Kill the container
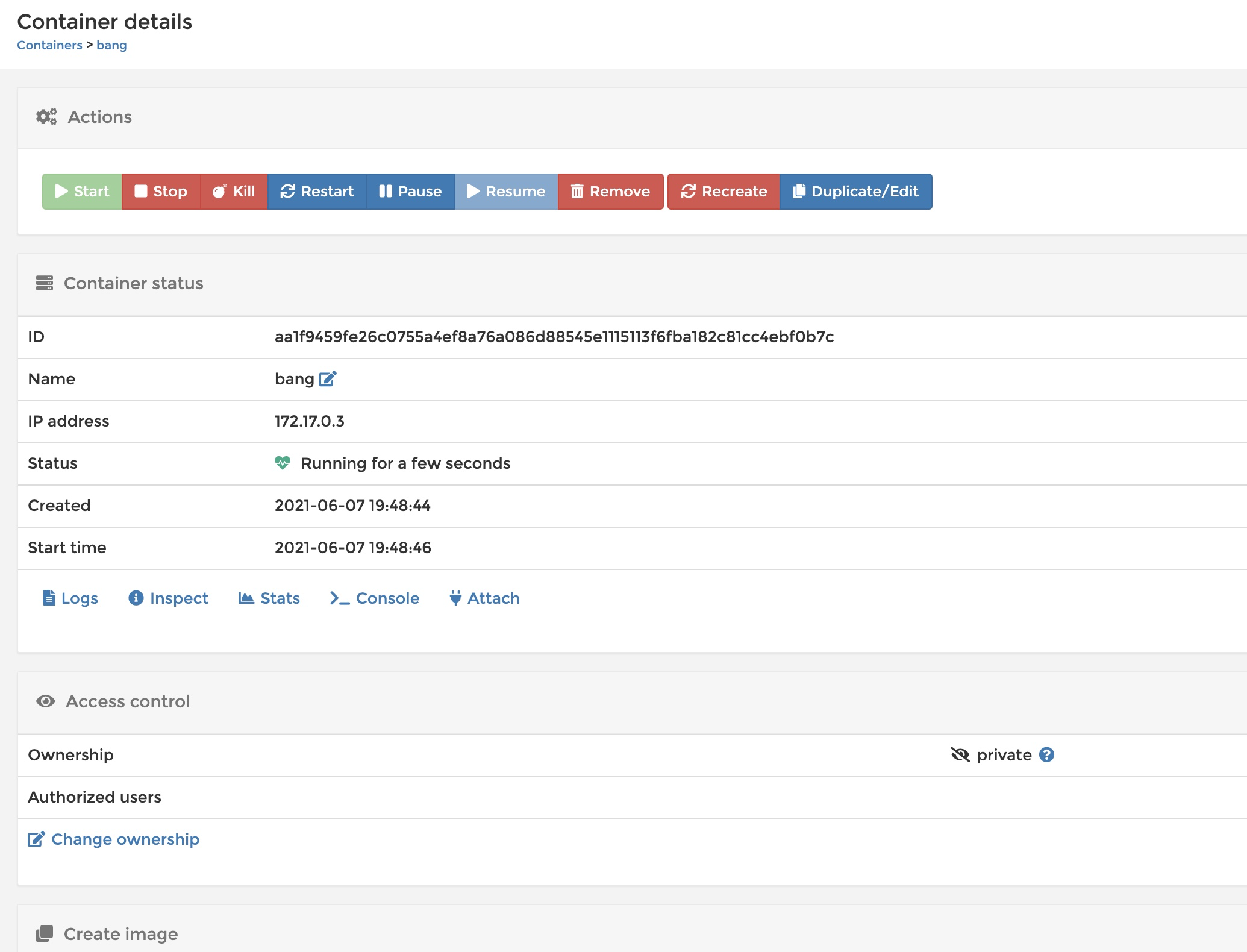 click(x=234, y=192)
